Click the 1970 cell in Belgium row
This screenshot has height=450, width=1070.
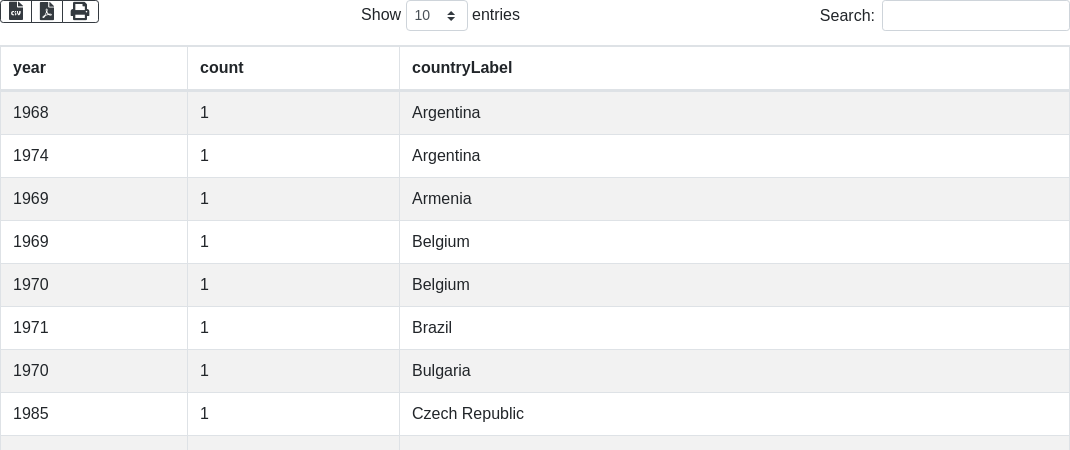coord(31,285)
